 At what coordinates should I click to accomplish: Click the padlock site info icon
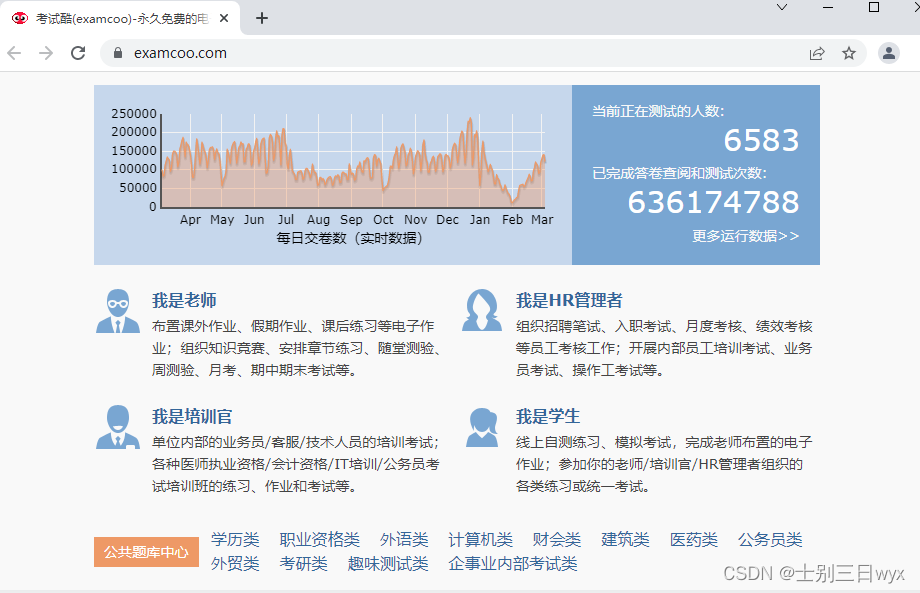[118, 53]
